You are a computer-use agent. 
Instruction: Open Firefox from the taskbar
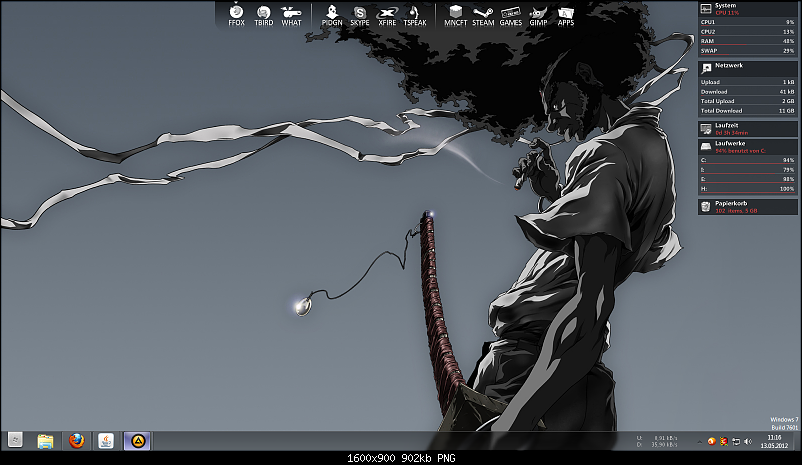coord(76,440)
